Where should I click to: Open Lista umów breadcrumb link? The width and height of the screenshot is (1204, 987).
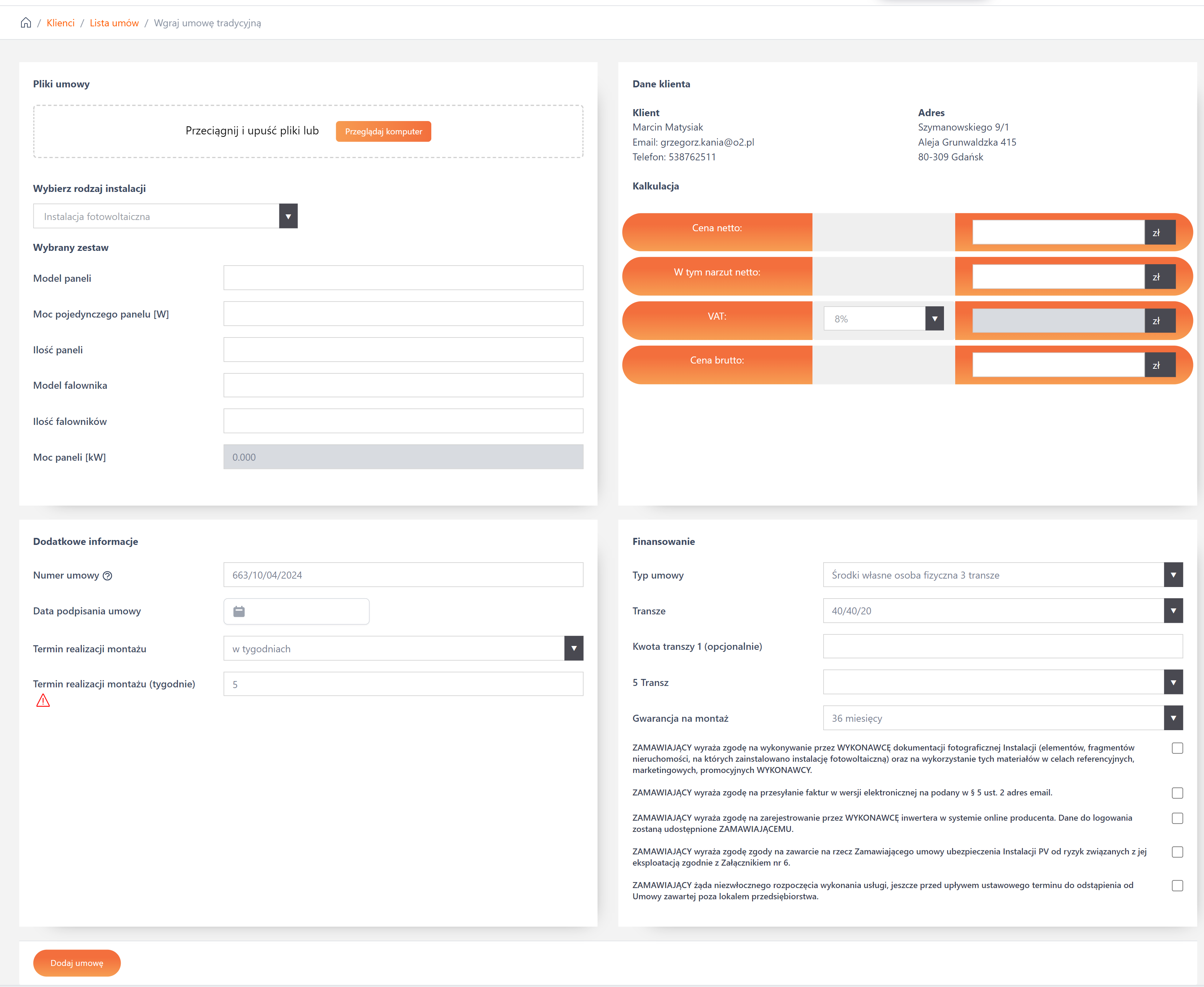(x=114, y=23)
